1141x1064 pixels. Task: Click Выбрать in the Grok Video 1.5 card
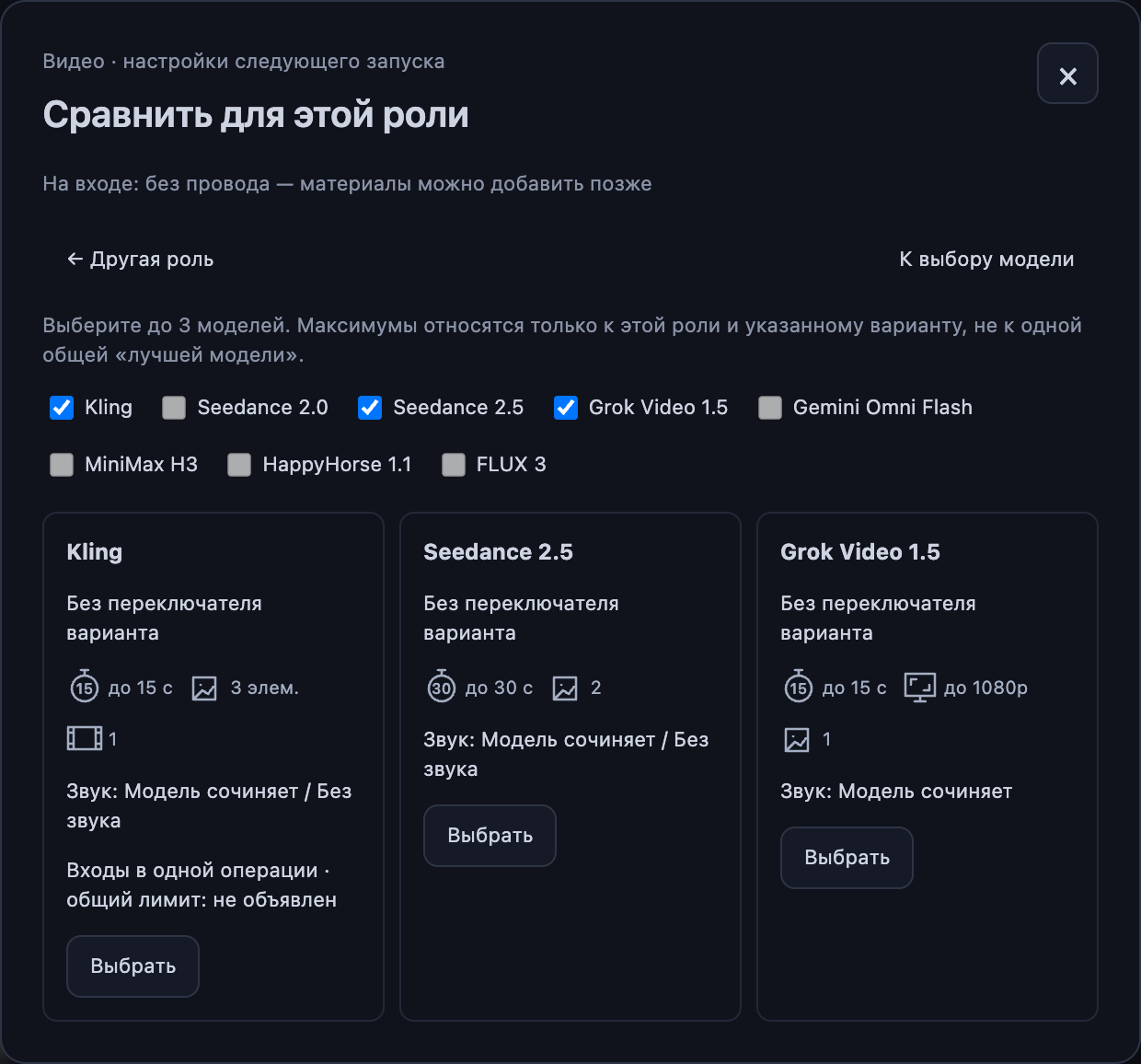click(847, 858)
